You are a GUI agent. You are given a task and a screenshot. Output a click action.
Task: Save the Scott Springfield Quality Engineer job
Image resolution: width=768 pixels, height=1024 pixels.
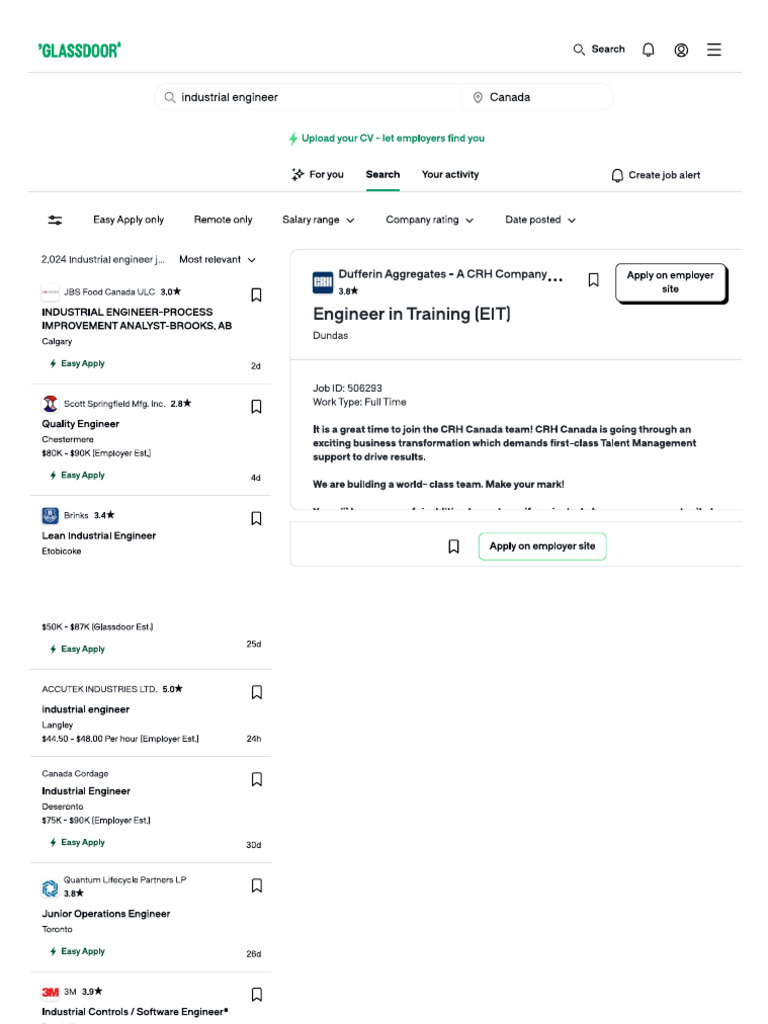tap(256, 406)
